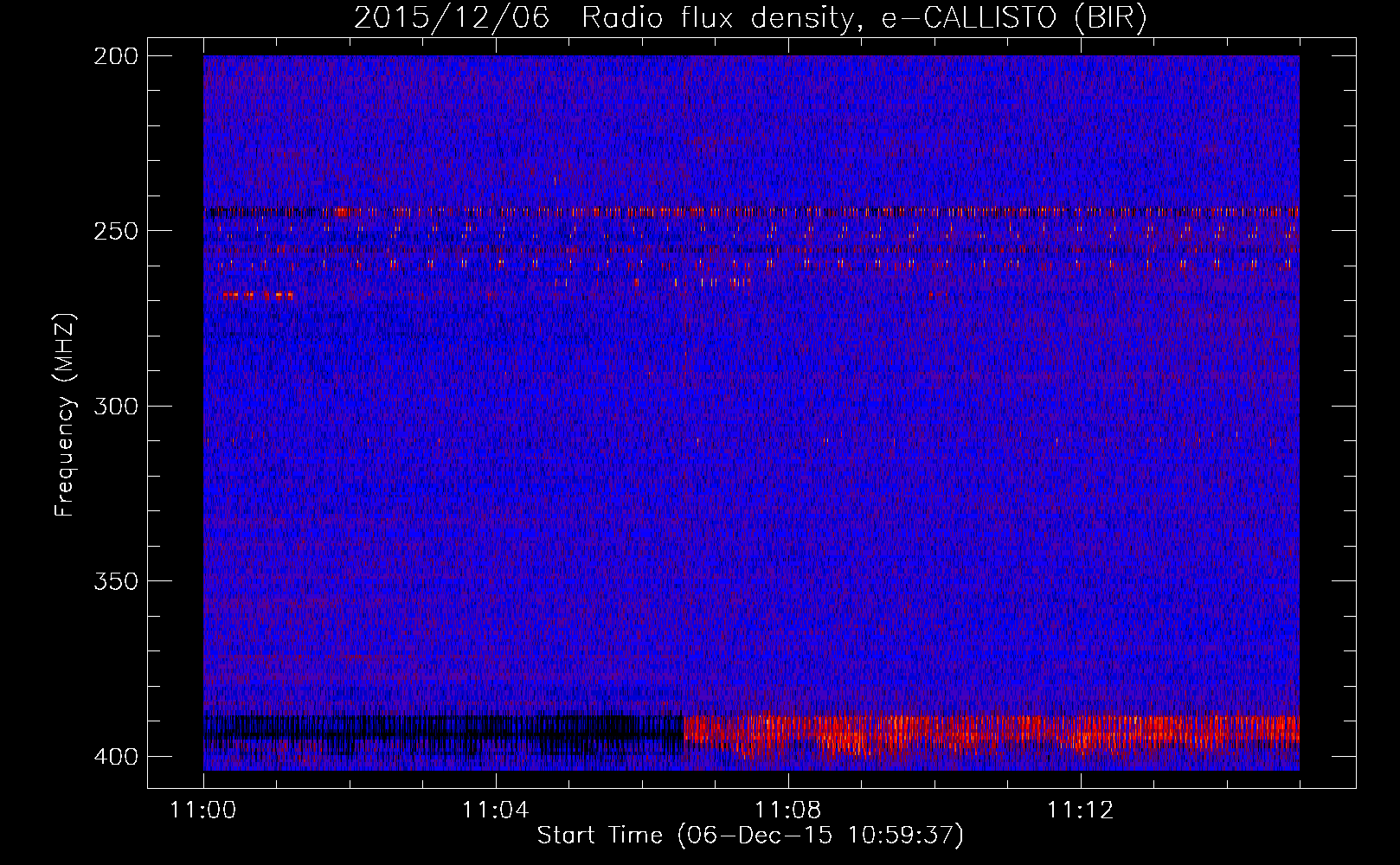This screenshot has height=865, width=1400.
Task: Click the '11:12' time tick label
Action: pyautogui.click(x=1080, y=811)
